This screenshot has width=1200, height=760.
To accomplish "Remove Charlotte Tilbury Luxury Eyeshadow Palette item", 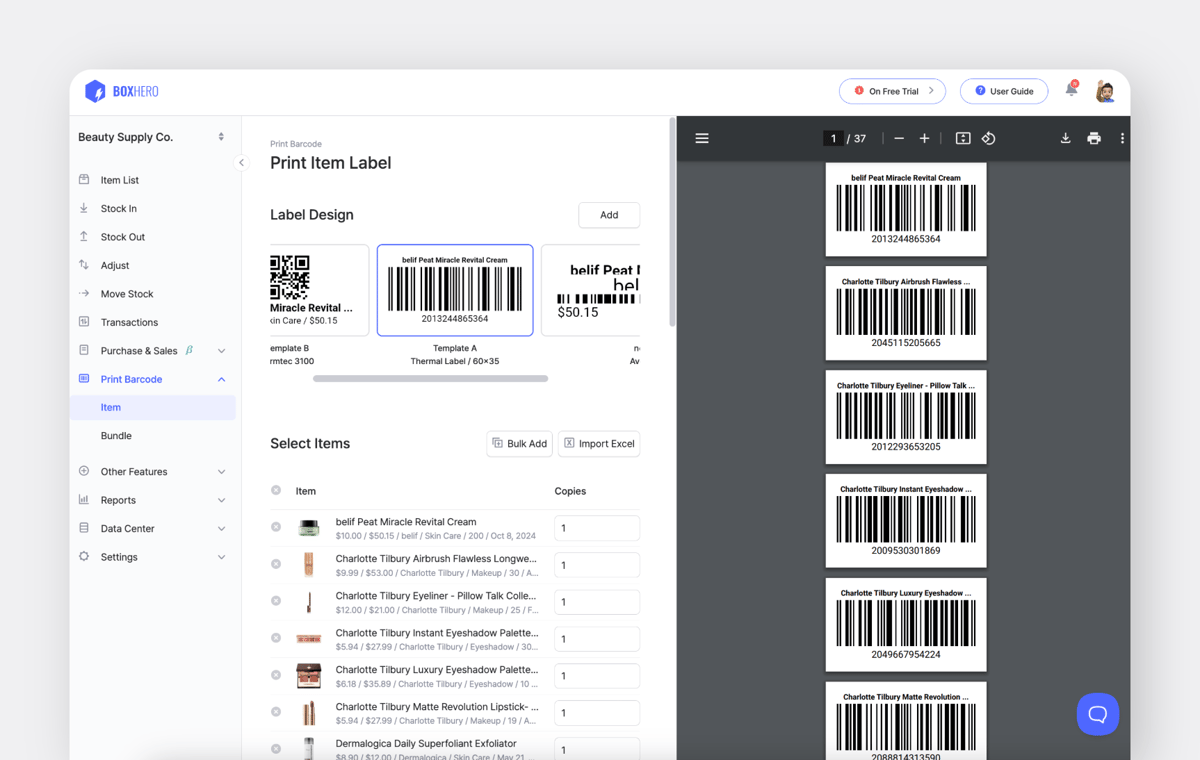I will point(276,675).
